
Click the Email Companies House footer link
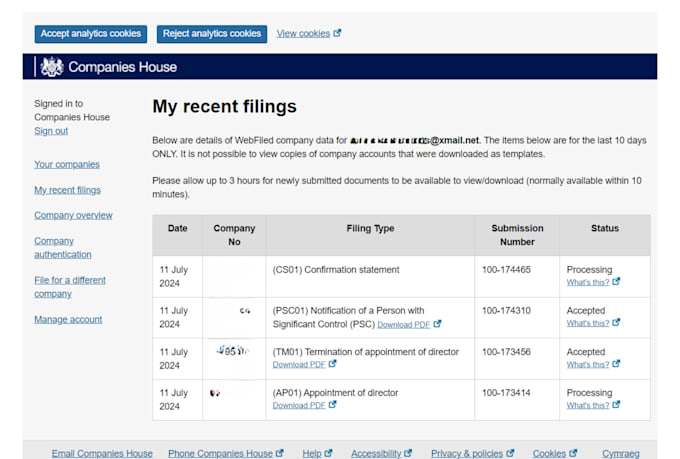(102, 453)
